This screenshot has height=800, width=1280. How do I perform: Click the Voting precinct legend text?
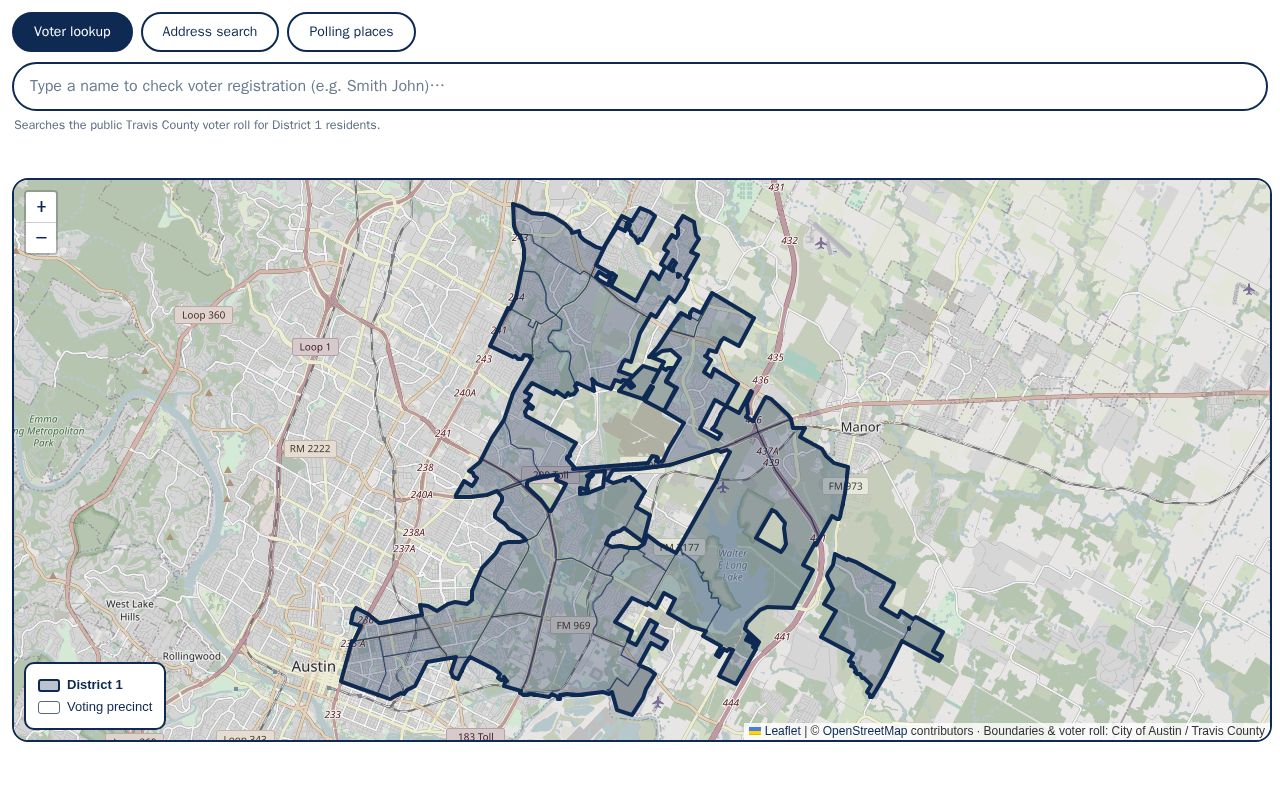point(110,707)
